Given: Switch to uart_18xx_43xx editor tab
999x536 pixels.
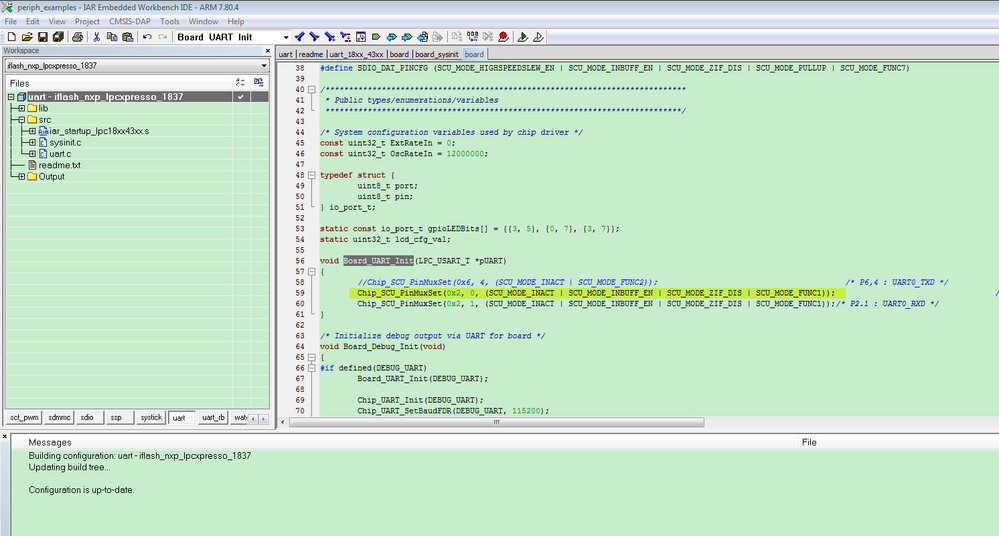Looking at the screenshot, I should (x=357, y=54).
